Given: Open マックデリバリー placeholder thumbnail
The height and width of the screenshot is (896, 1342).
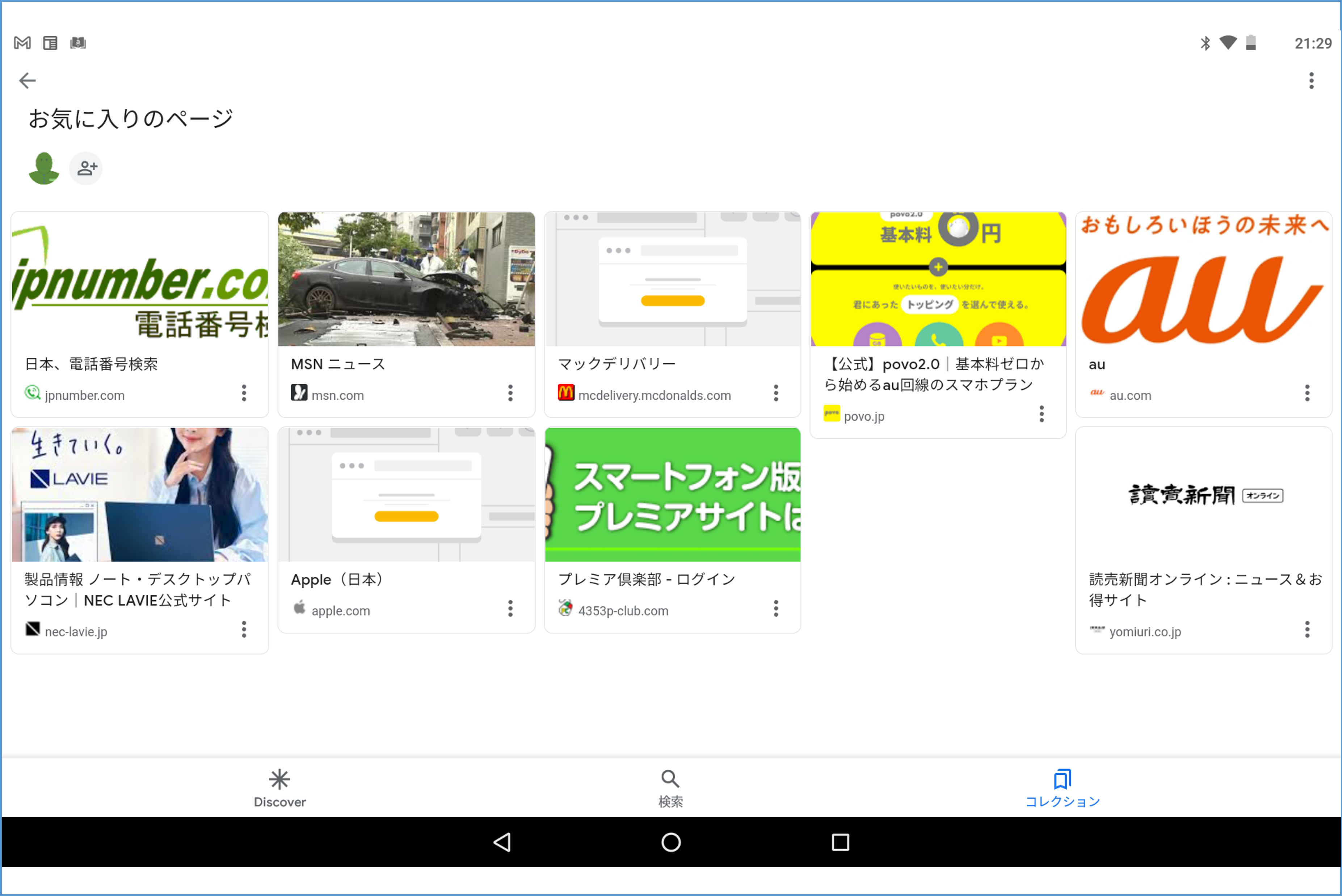Looking at the screenshot, I should 672,279.
